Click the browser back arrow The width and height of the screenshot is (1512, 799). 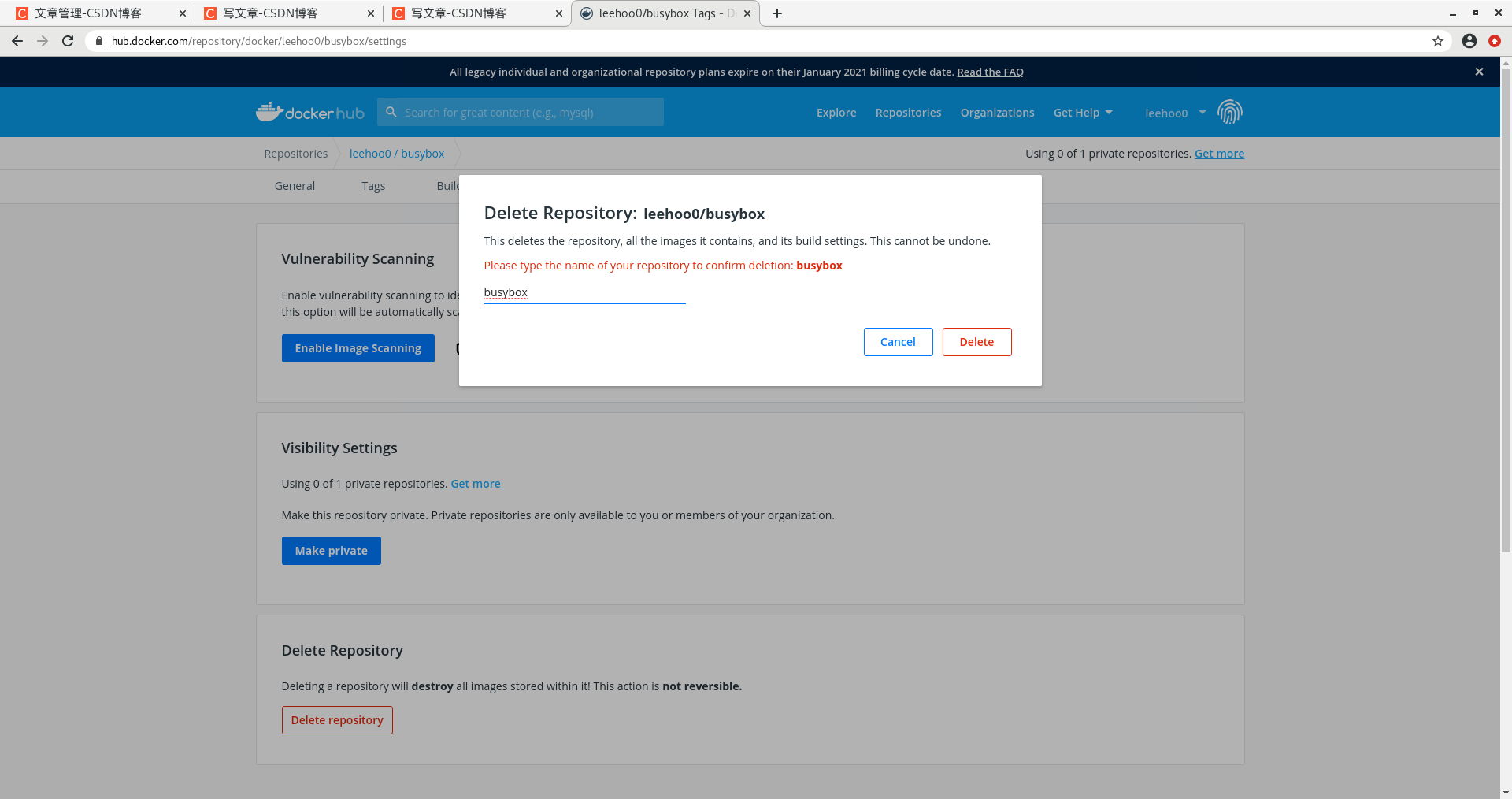pos(17,41)
